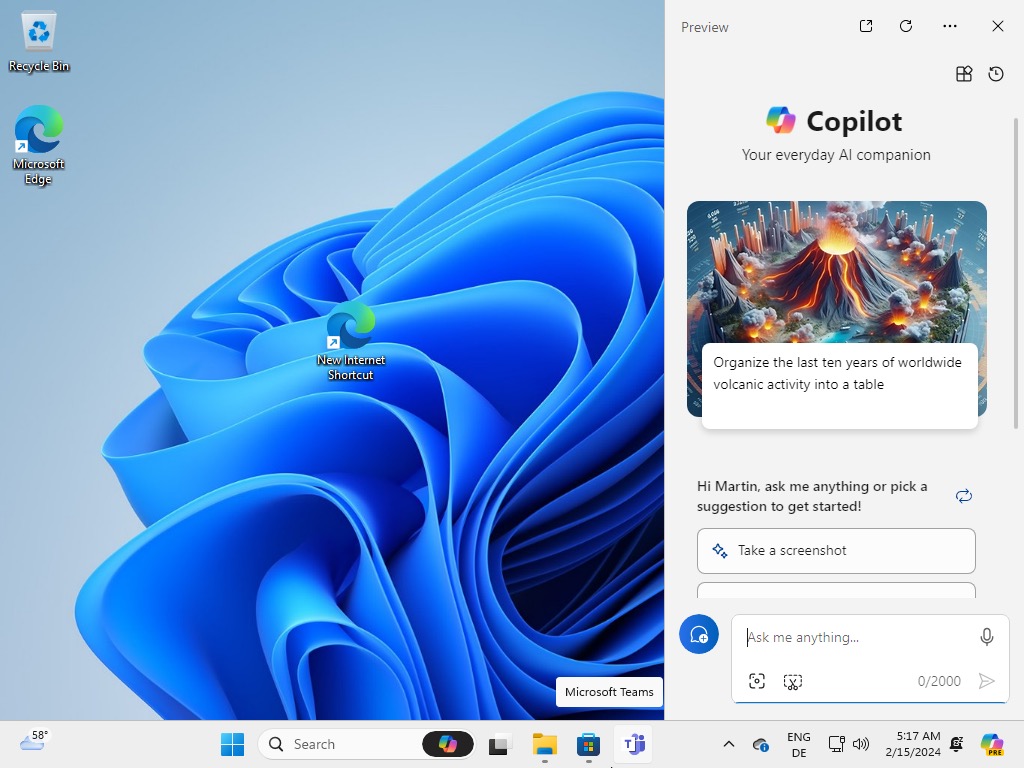Open Copilot chat history
Image resolution: width=1024 pixels, height=768 pixels.
coord(996,74)
